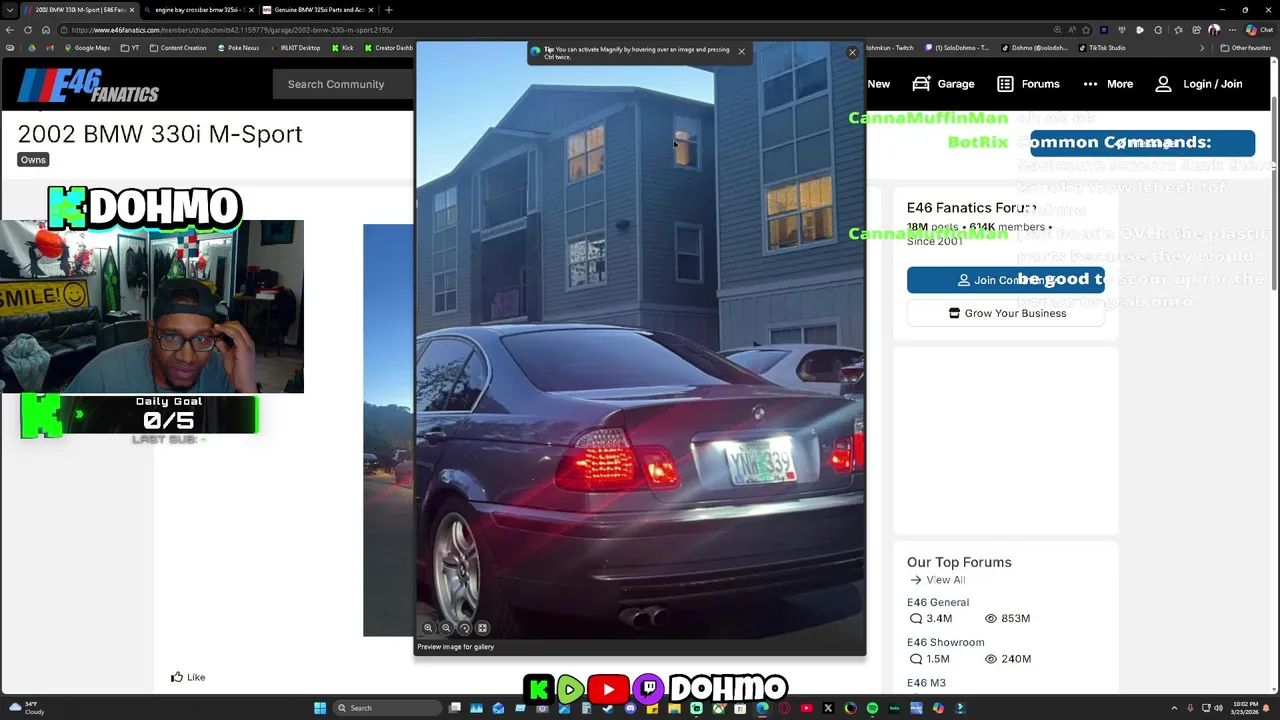
Task: Close the enlarged BMW photo lightbox
Action: 852,52
